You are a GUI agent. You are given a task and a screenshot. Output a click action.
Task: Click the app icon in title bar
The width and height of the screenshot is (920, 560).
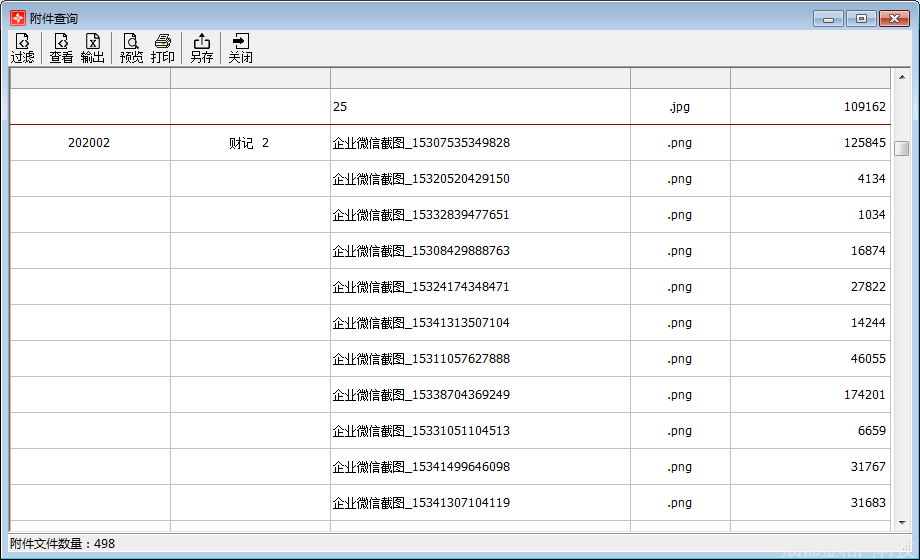click(17, 18)
